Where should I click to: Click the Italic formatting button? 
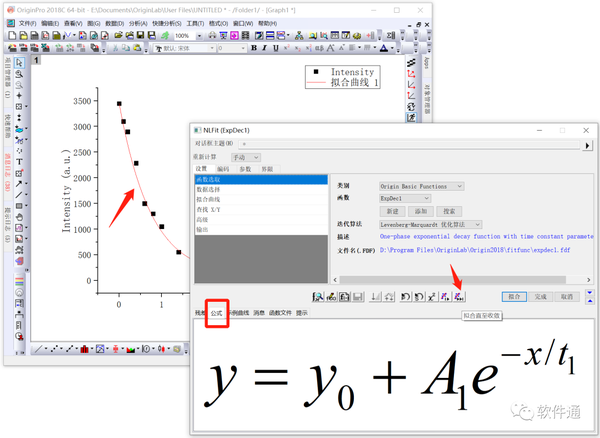click(264, 48)
